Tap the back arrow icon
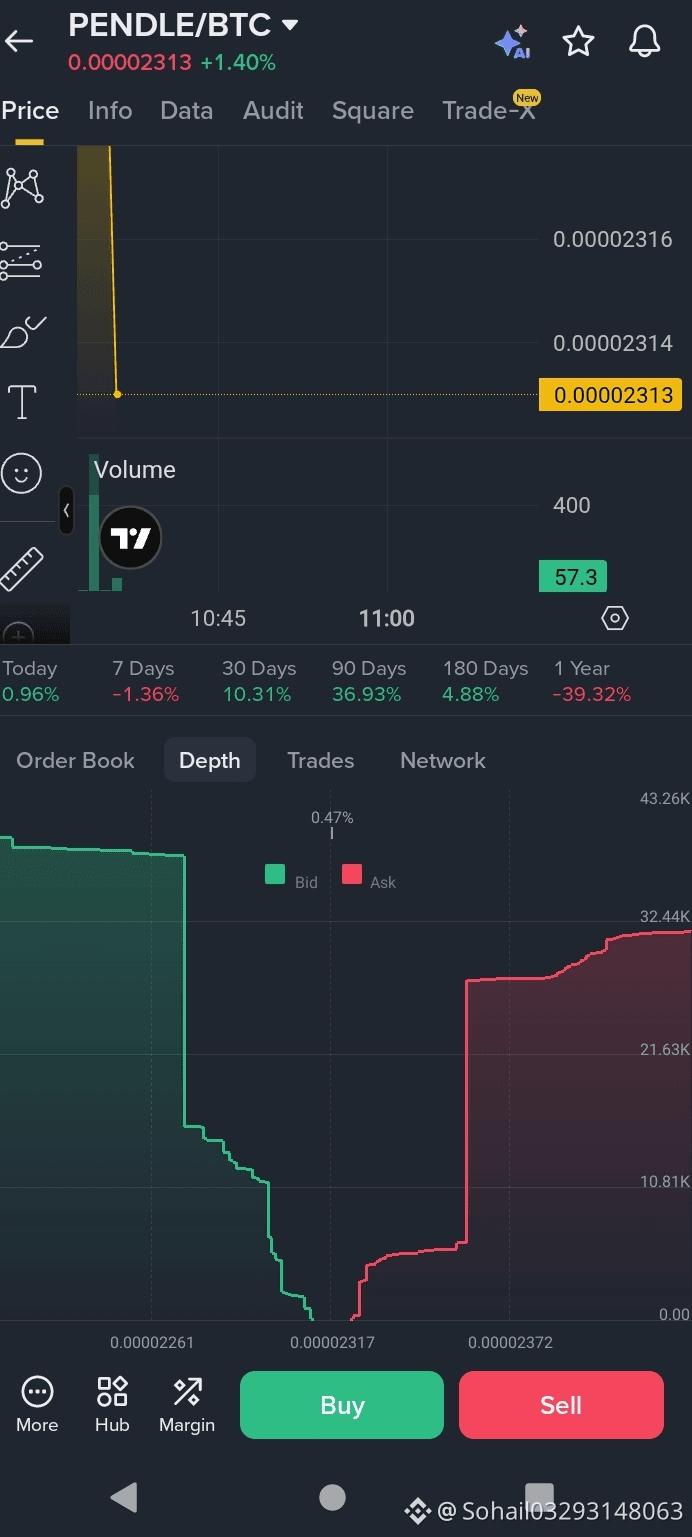Image resolution: width=692 pixels, height=1537 pixels. click(x=19, y=41)
